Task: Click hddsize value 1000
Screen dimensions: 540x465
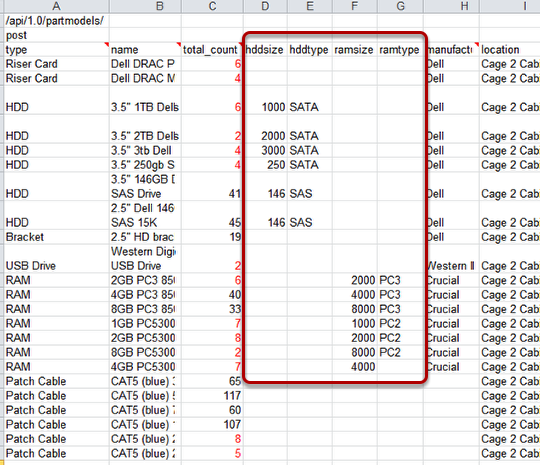Action: [x=266, y=100]
